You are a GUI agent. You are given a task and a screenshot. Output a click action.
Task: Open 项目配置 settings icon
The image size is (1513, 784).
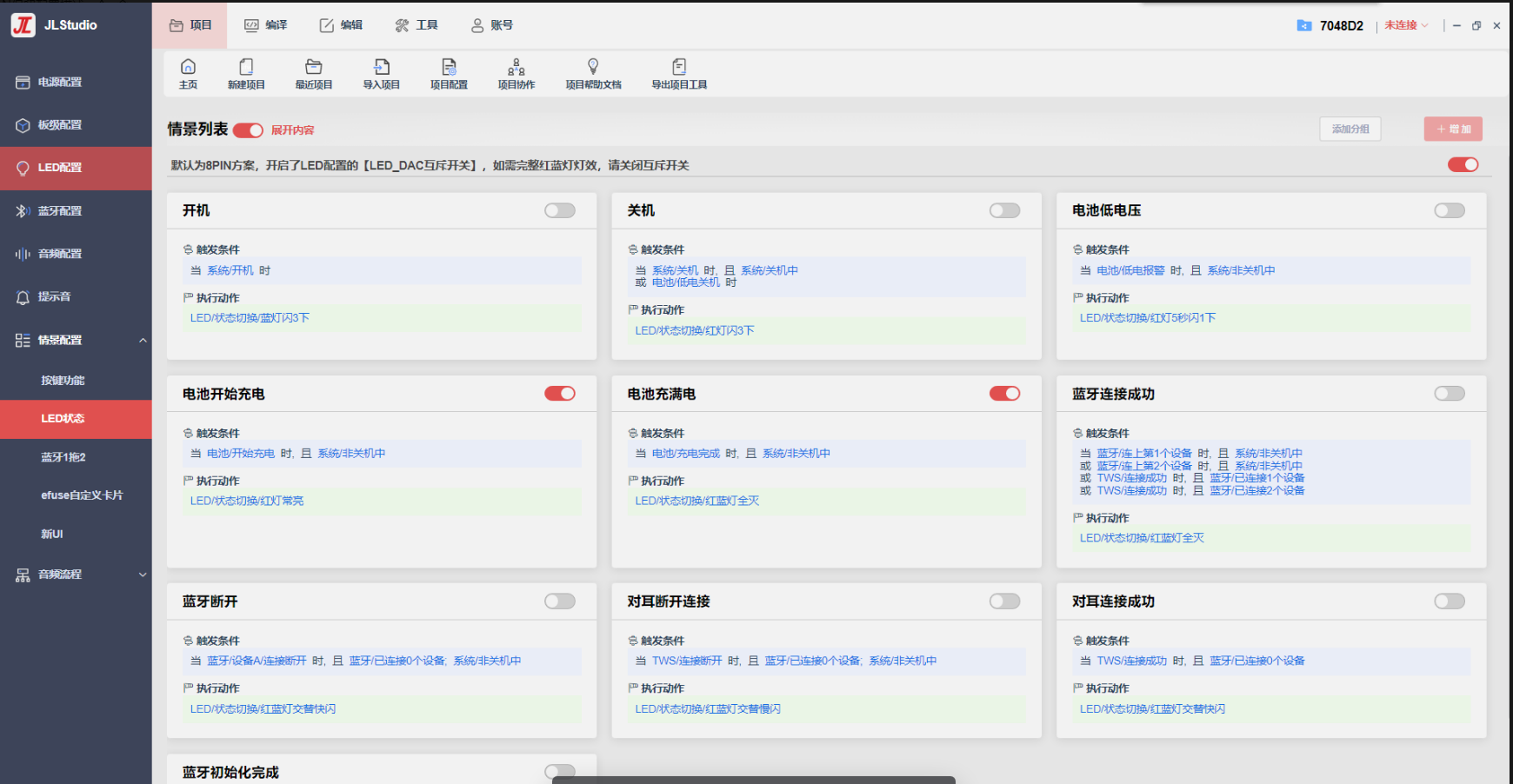click(449, 66)
